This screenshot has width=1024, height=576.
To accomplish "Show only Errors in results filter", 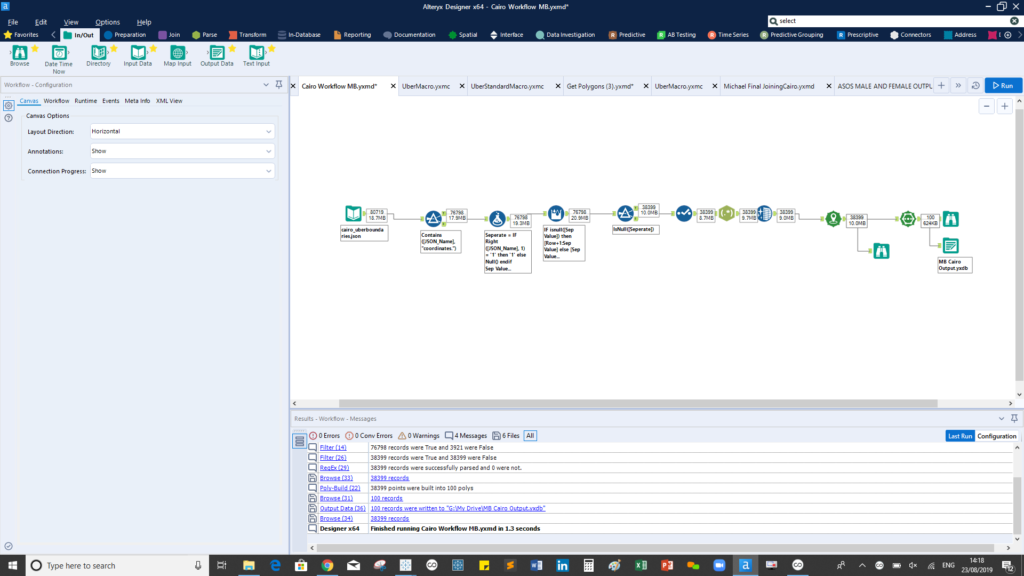I will click(325, 436).
